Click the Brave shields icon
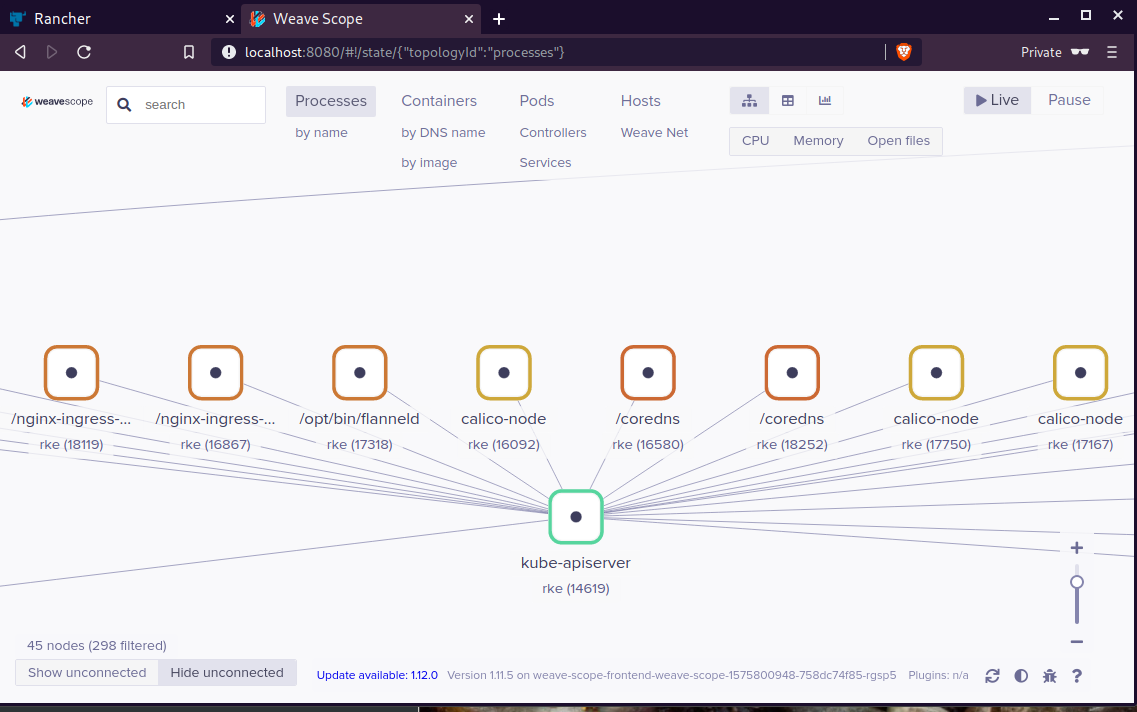The image size is (1137, 712). 904,52
